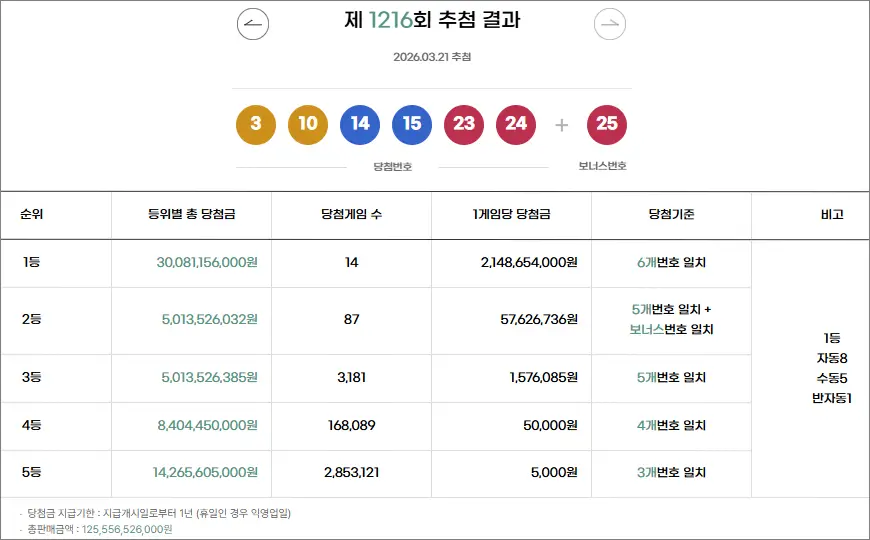Click the 제 1216회 추첨 결과 title
Screen dimensions: 870x540
click(x=432, y=20)
